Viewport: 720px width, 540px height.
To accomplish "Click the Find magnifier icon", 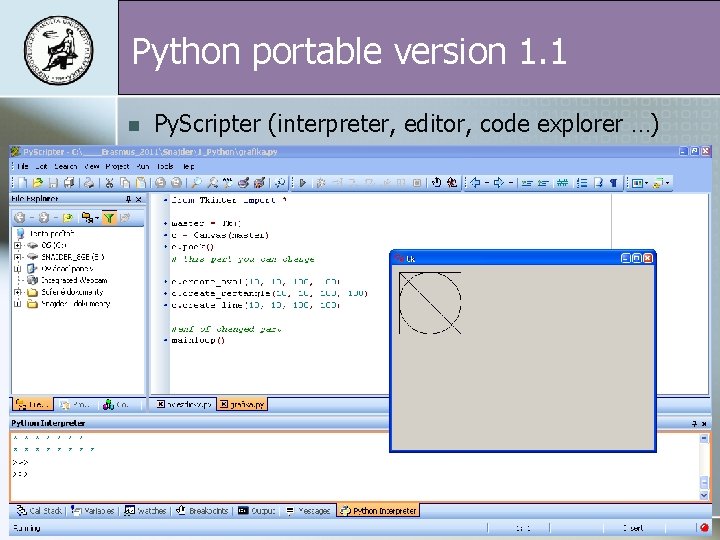I will pyautogui.click(x=197, y=183).
